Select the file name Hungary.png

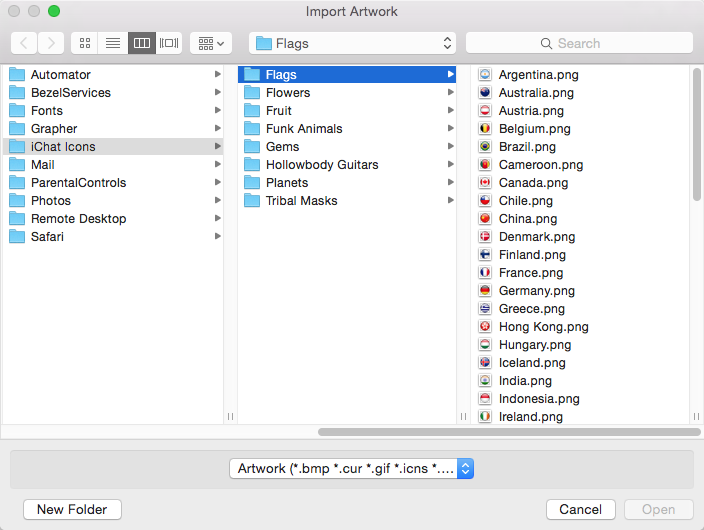[535, 344]
